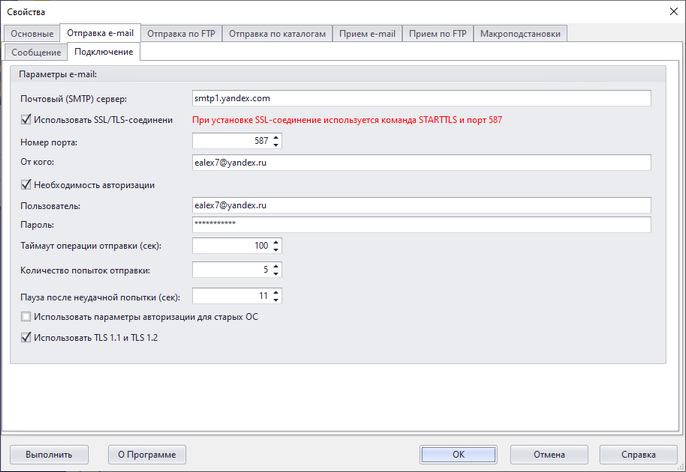Click the port number field showing 587
The image size is (686, 472).
[x=231, y=141]
